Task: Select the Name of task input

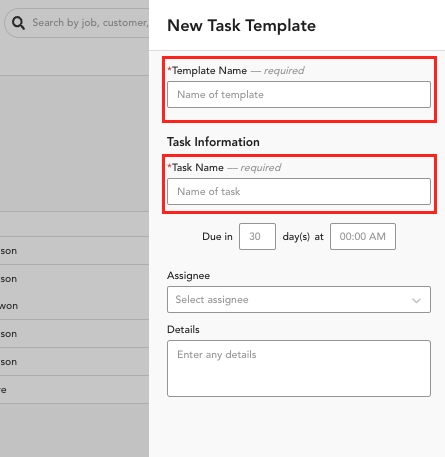Action: (x=299, y=192)
